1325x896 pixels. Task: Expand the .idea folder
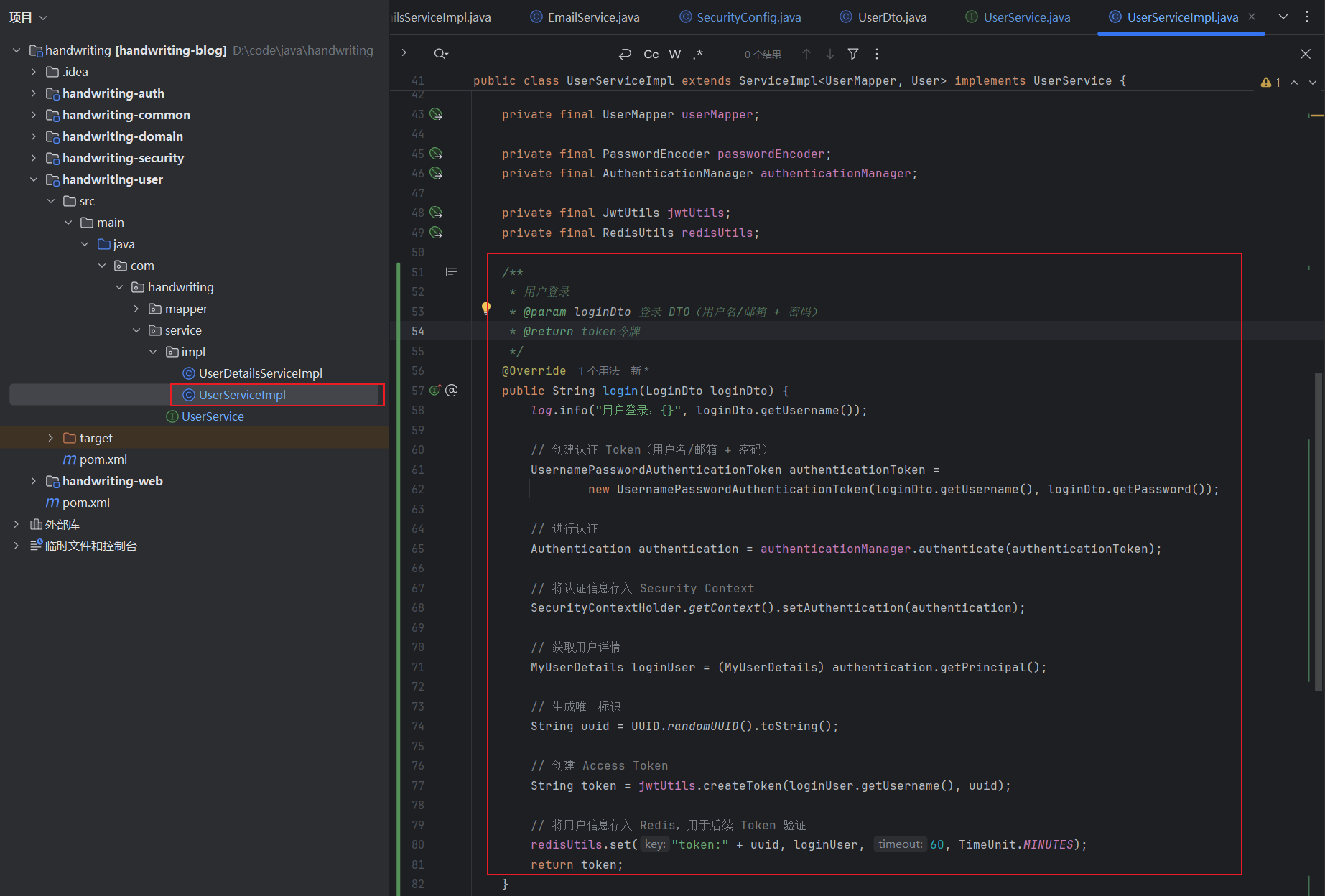[34, 72]
